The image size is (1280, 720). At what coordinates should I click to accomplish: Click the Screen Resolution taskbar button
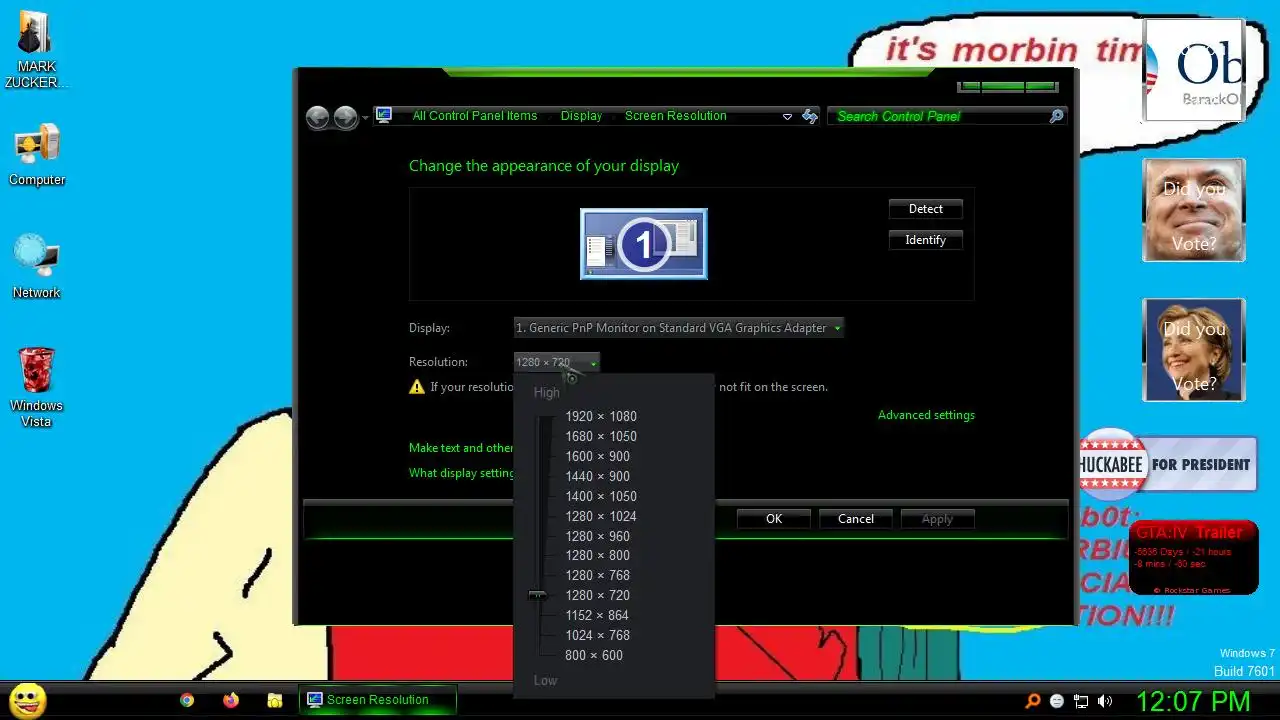(x=378, y=700)
